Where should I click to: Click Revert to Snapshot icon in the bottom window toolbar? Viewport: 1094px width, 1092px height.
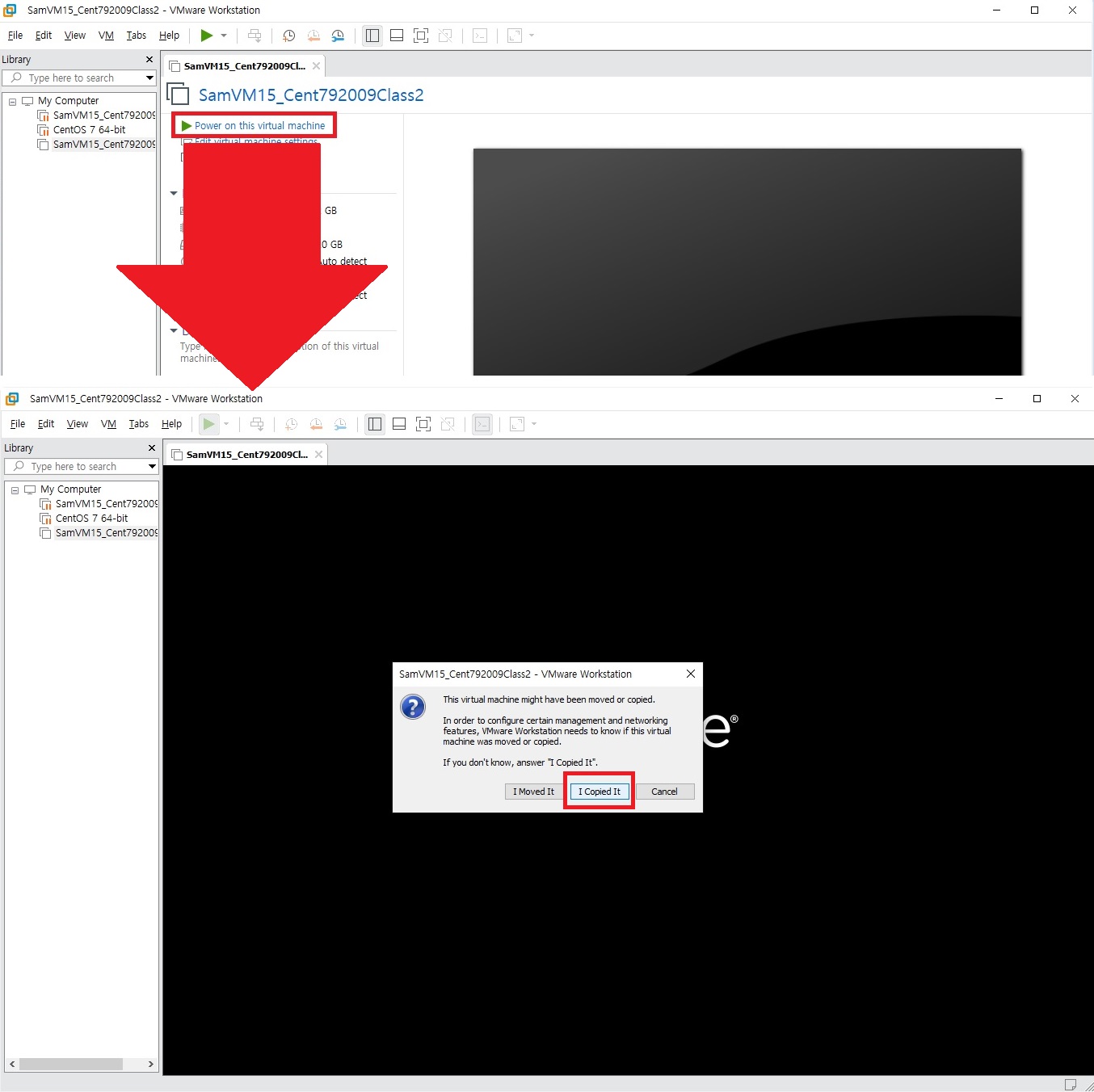(316, 424)
